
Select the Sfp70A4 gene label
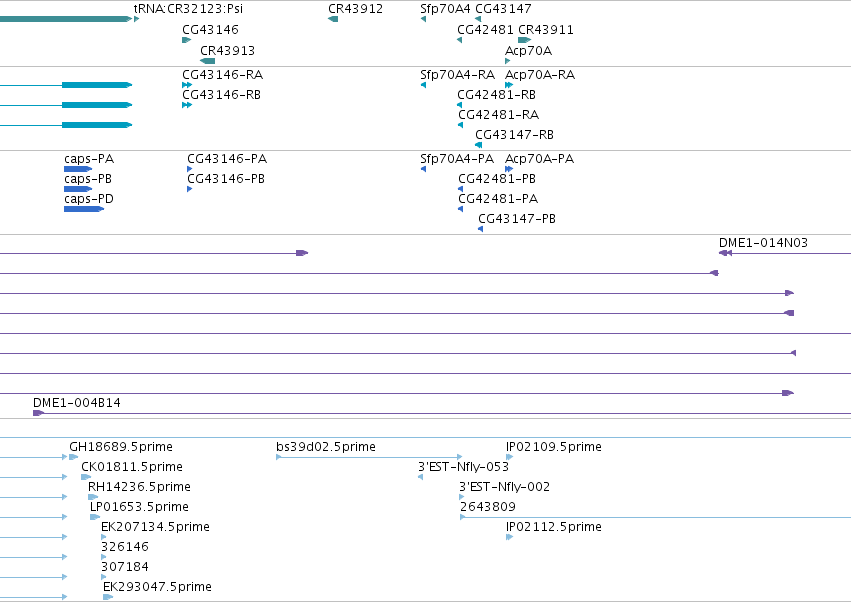[x=445, y=9]
